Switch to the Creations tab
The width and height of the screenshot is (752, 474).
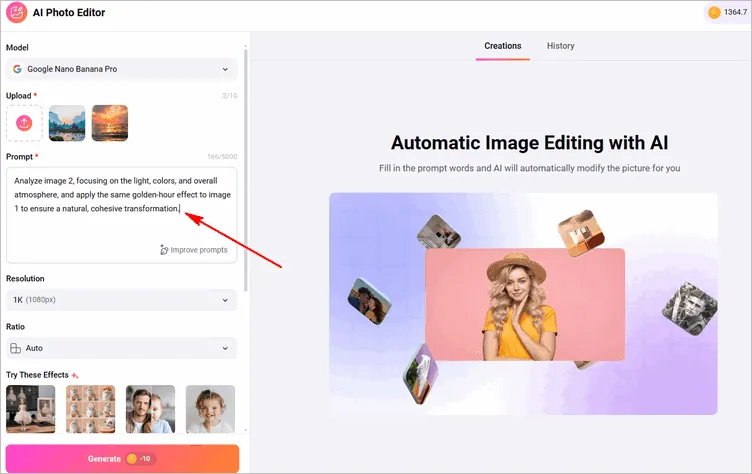[503, 46]
